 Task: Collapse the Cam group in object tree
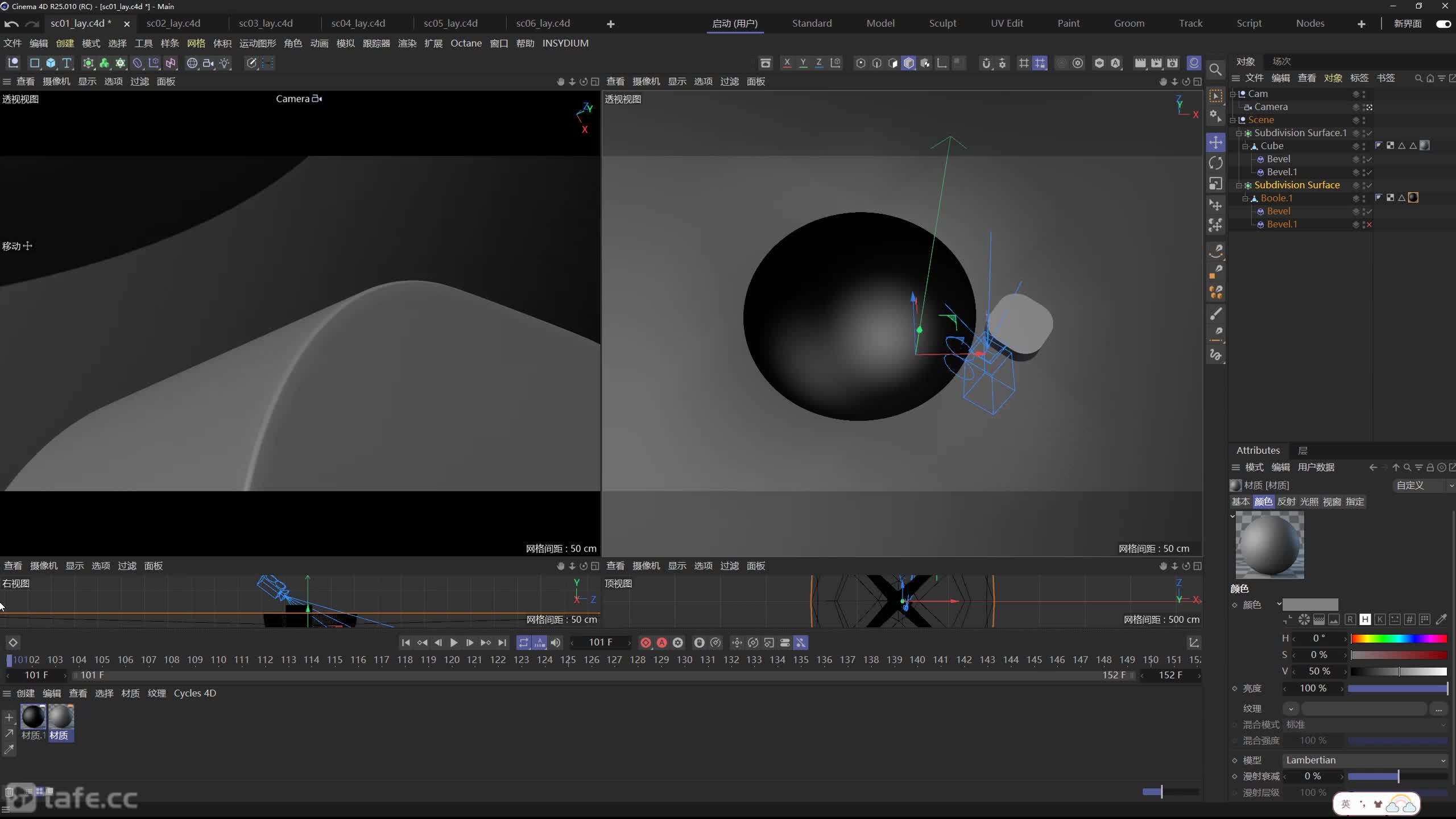(x=1232, y=94)
